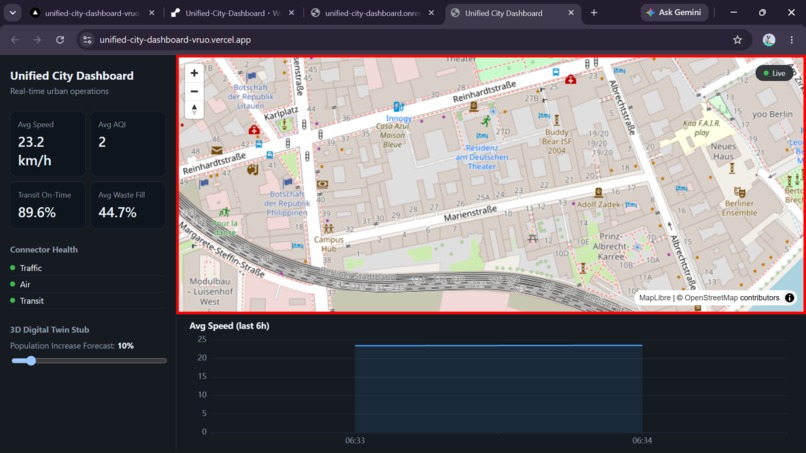The height and width of the screenshot is (453, 806).
Task: Switch to Unified-City-Dashboard W tab
Action: pos(232,13)
